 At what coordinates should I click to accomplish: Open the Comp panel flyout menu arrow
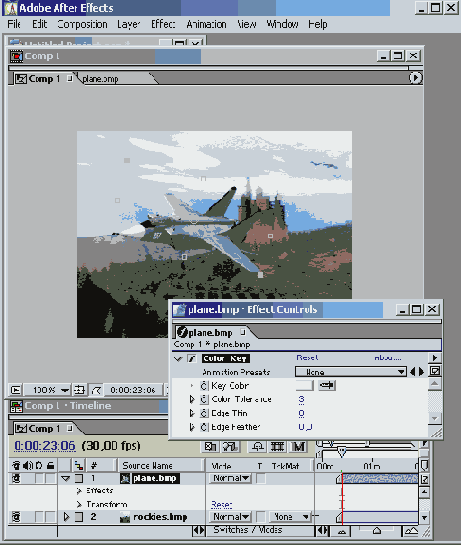click(415, 78)
